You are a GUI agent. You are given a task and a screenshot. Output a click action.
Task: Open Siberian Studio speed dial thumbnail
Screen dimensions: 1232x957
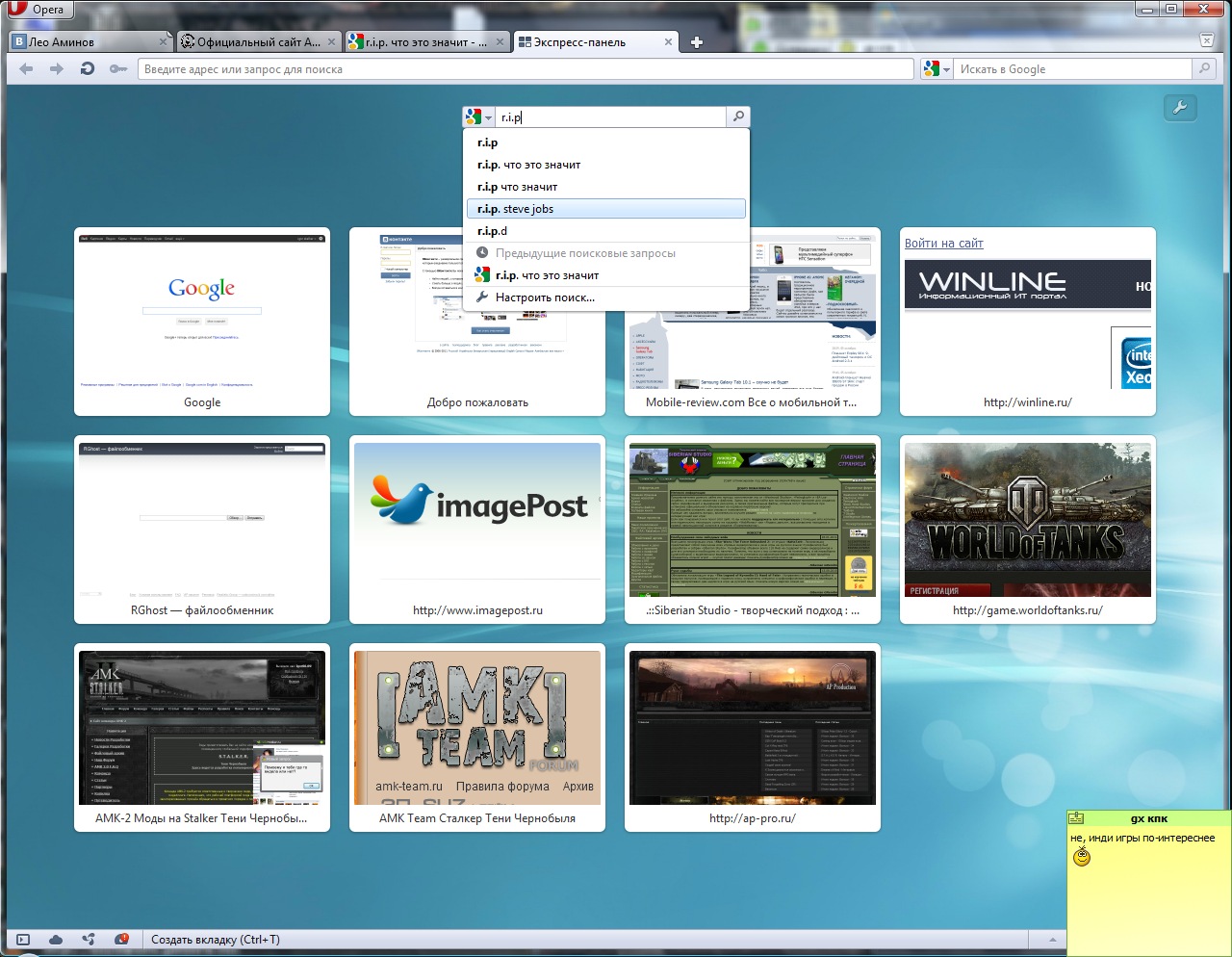point(753,530)
